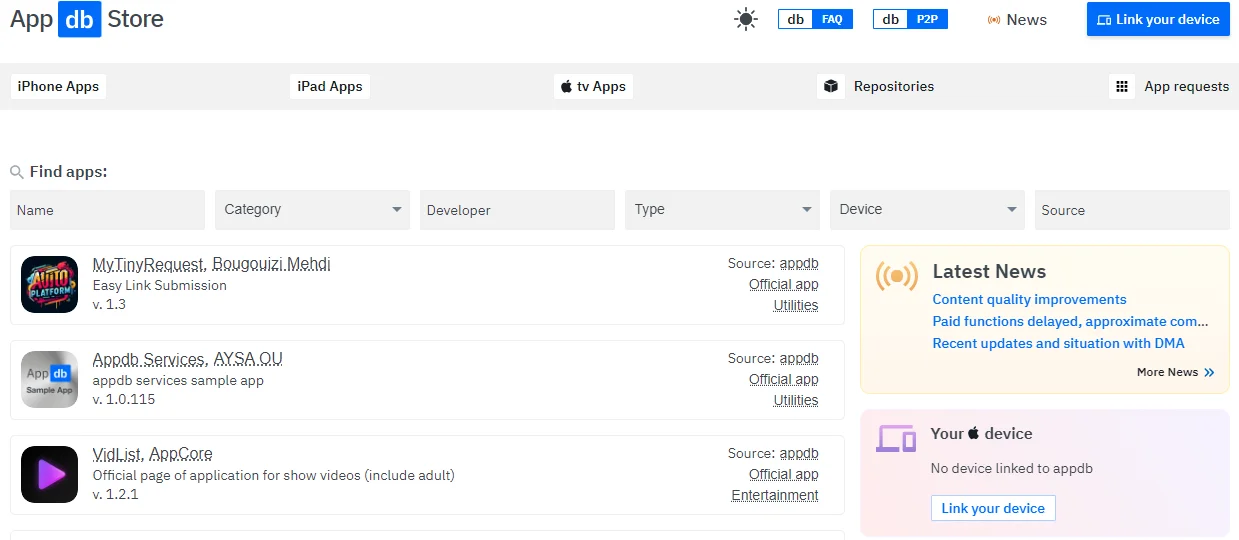
Task: Open Content quality improvements news
Action: point(1029,299)
